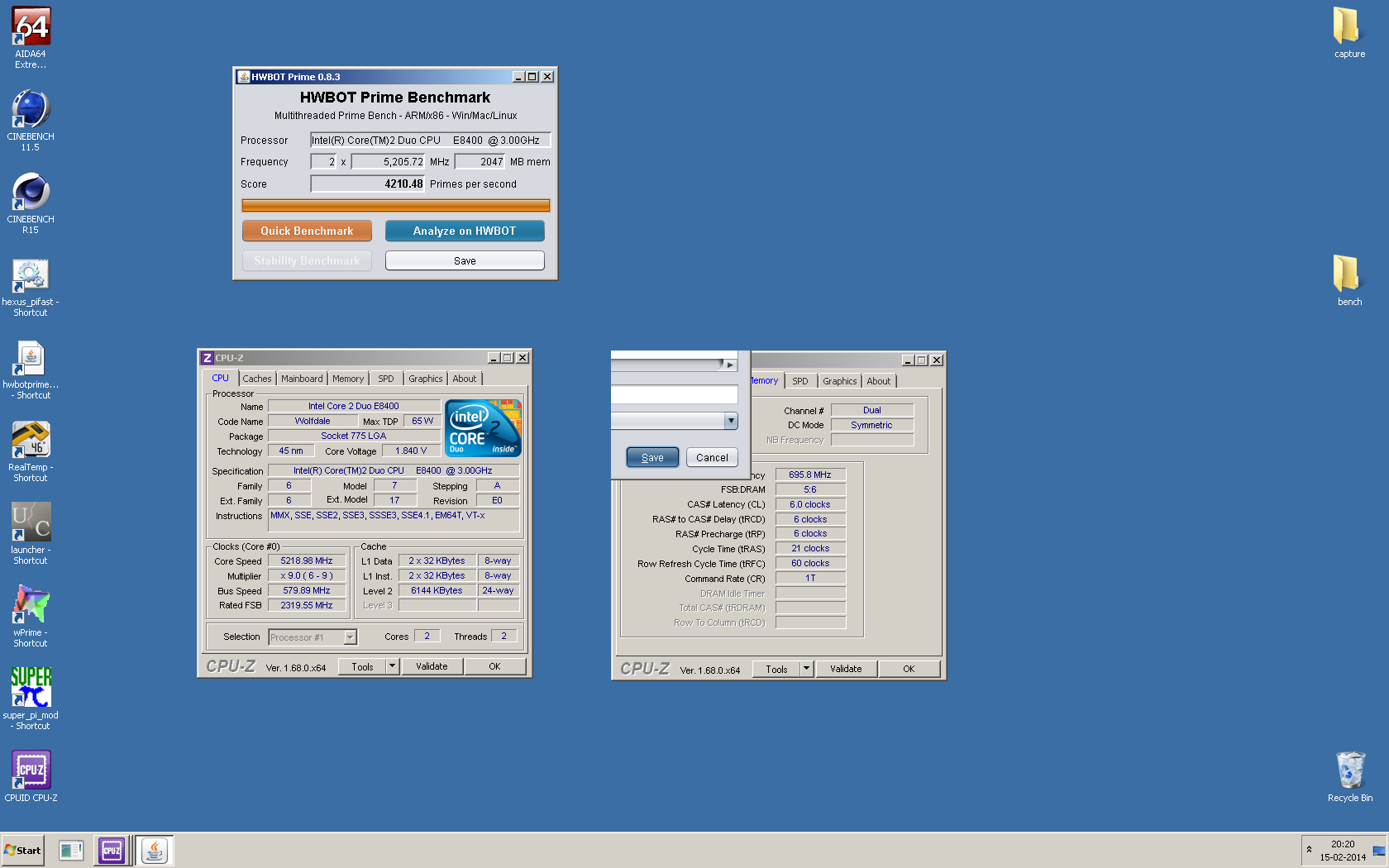The width and height of the screenshot is (1389, 868).
Task: Switch to Mainboard tab in left CPU-Z
Action: 302,379
